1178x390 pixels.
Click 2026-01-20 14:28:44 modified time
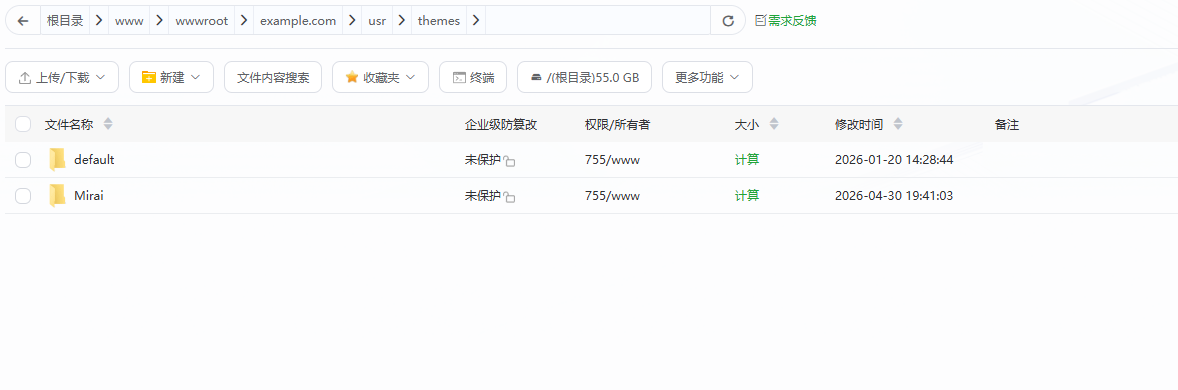(894, 159)
